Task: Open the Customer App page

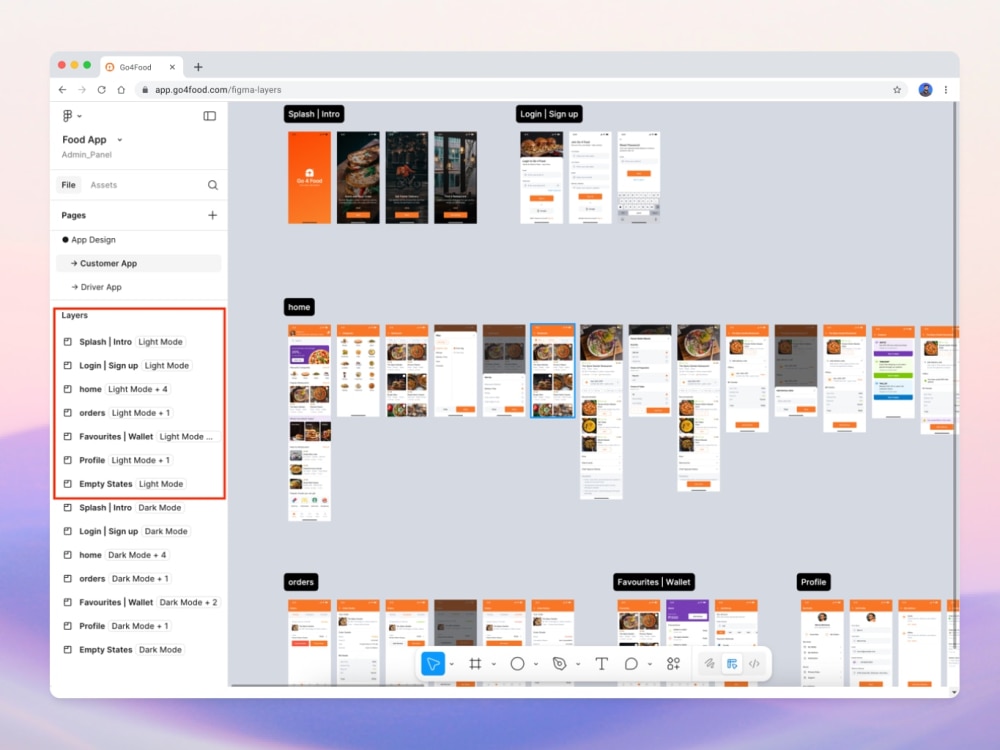Action: coord(138,263)
